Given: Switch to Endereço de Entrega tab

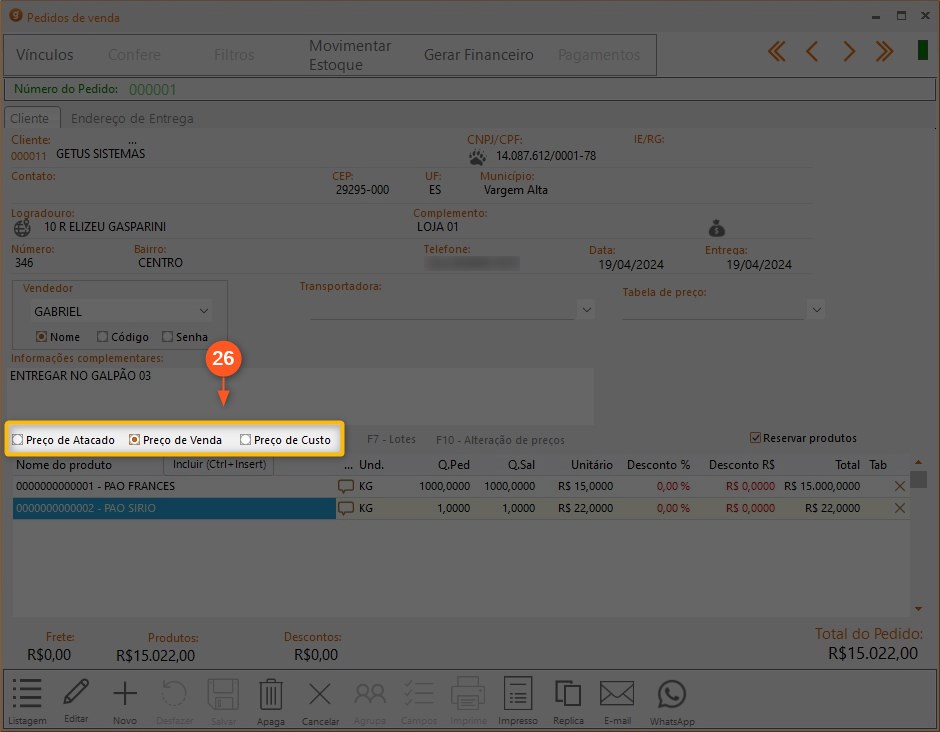Looking at the screenshot, I should click(x=132, y=118).
